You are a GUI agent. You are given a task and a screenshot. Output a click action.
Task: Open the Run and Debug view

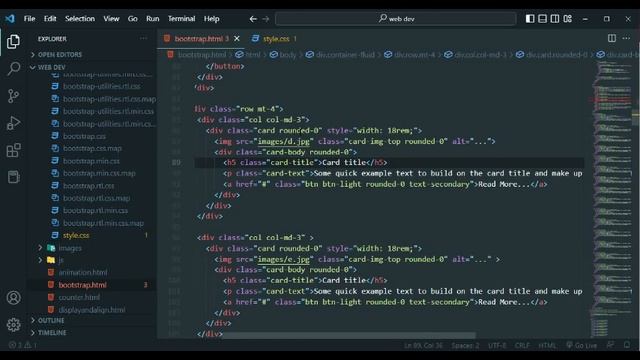(x=13, y=123)
